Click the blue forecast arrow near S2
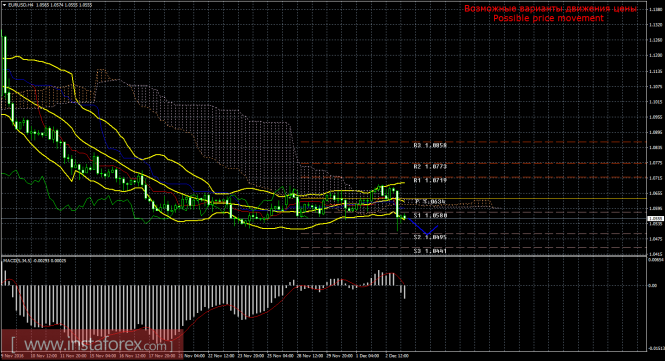The image size is (665, 361). pos(423,227)
